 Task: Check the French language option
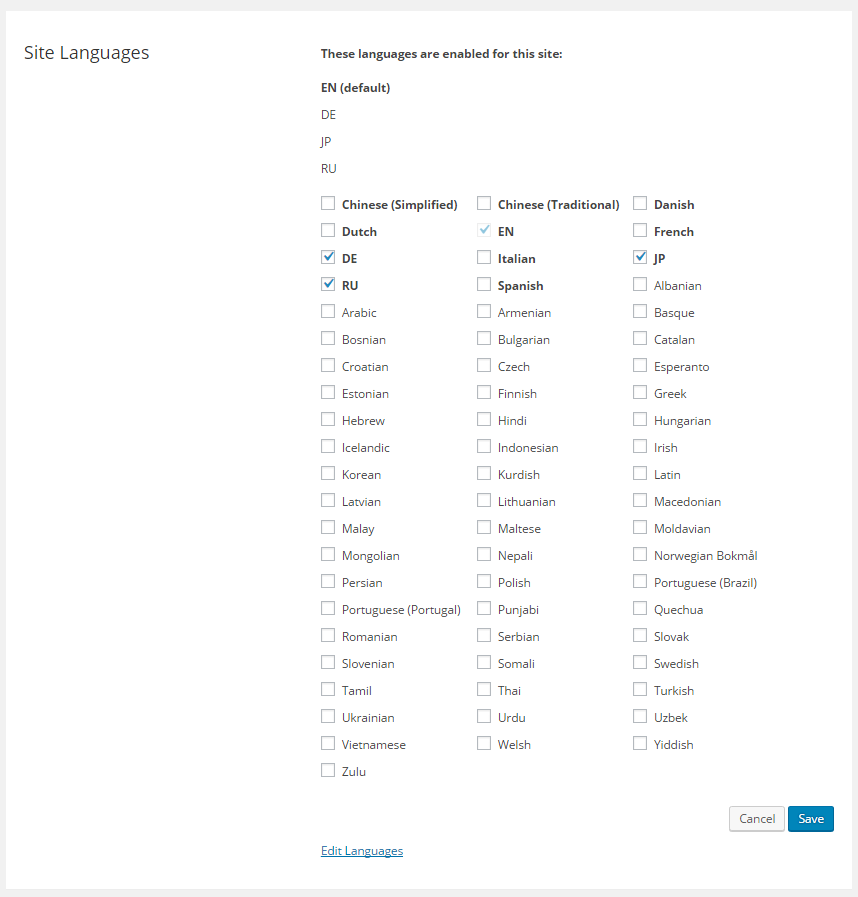(640, 231)
